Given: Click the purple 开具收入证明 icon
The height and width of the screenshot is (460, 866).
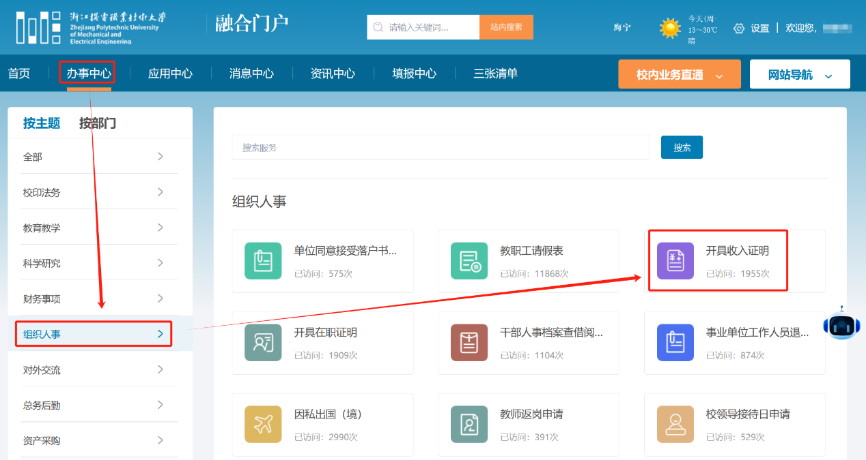Looking at the screenshot, I should [x=675, y=261].
